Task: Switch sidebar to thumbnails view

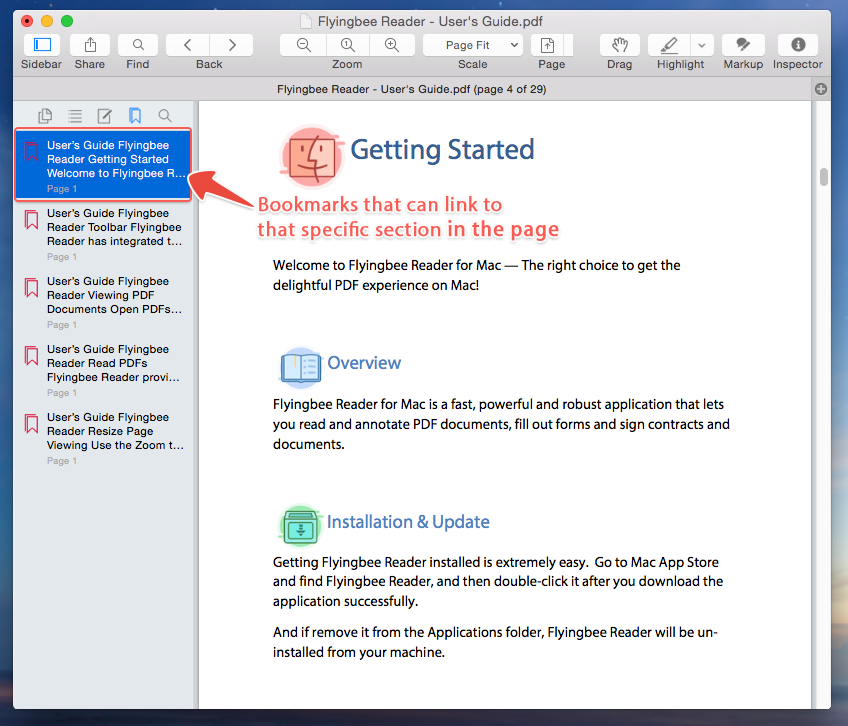Action: point(45,115)
